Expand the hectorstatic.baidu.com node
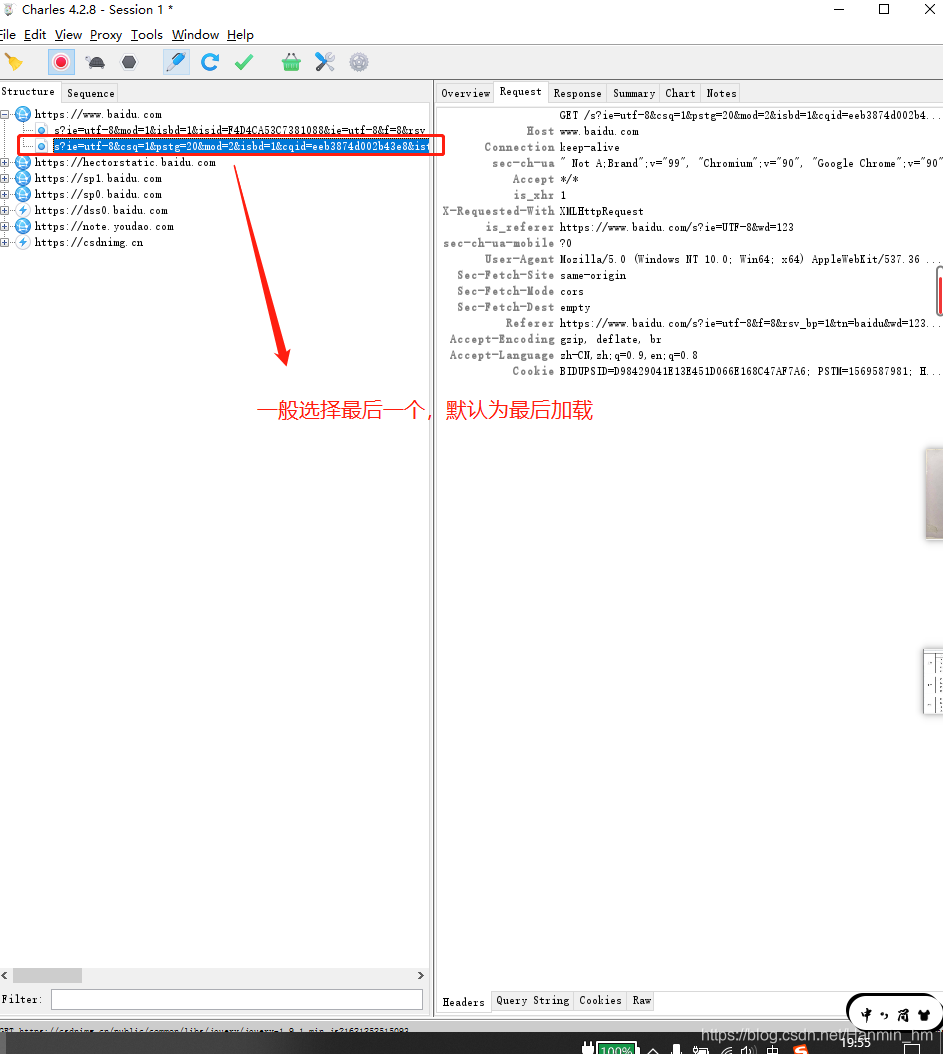The width and height of the screenshot is (943, 1054). pos(5,163)
